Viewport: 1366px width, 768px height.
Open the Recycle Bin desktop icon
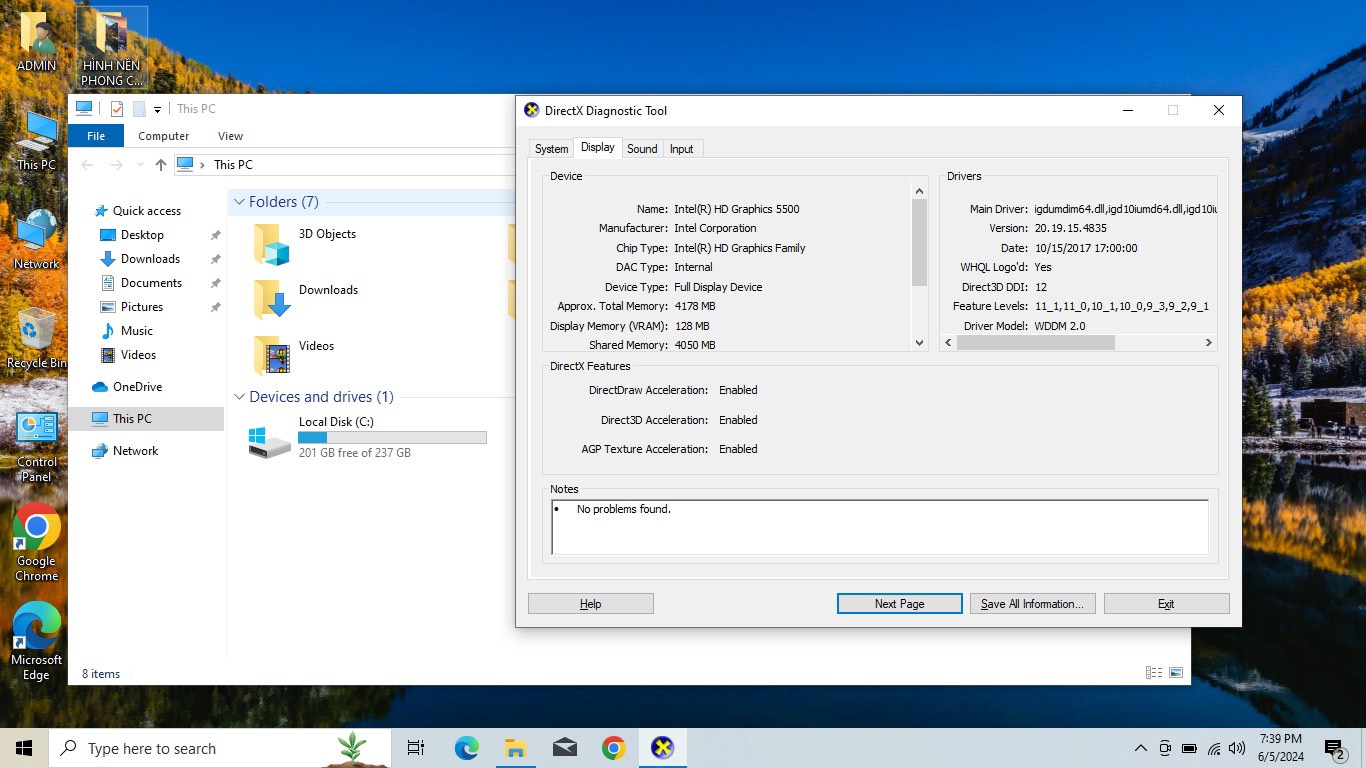(36, 331)
